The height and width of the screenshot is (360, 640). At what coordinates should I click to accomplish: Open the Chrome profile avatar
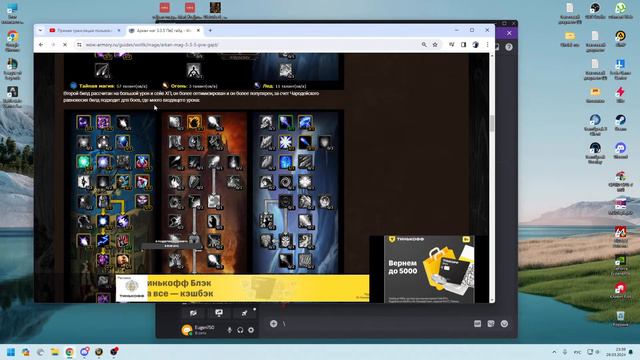[475, 44]
